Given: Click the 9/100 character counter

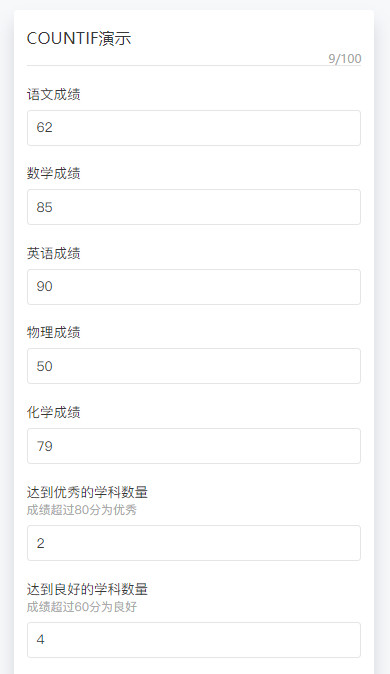Looking at the screenshot, I should [345, 58].
